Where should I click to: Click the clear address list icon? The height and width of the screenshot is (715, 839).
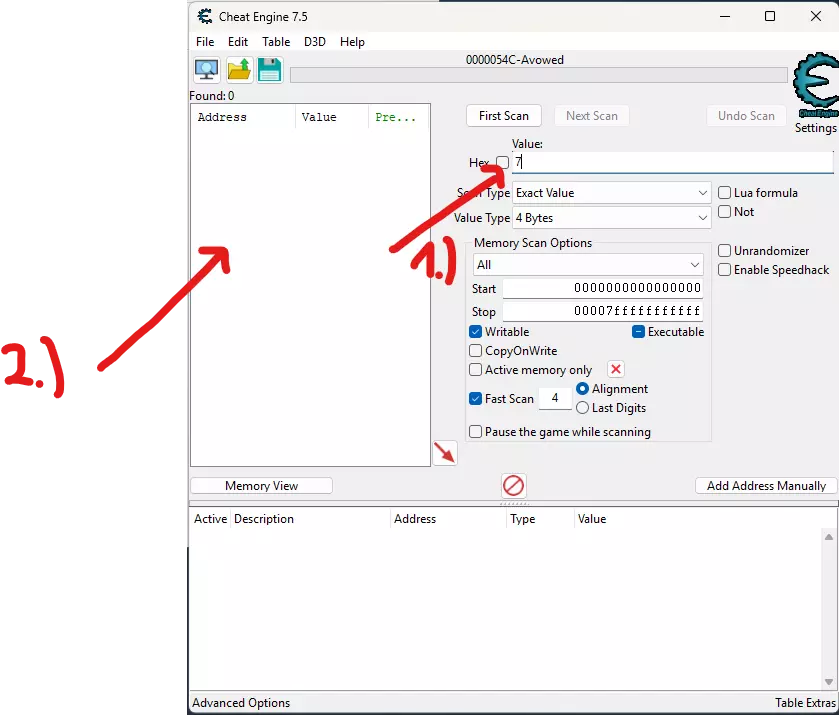[514, 486]
